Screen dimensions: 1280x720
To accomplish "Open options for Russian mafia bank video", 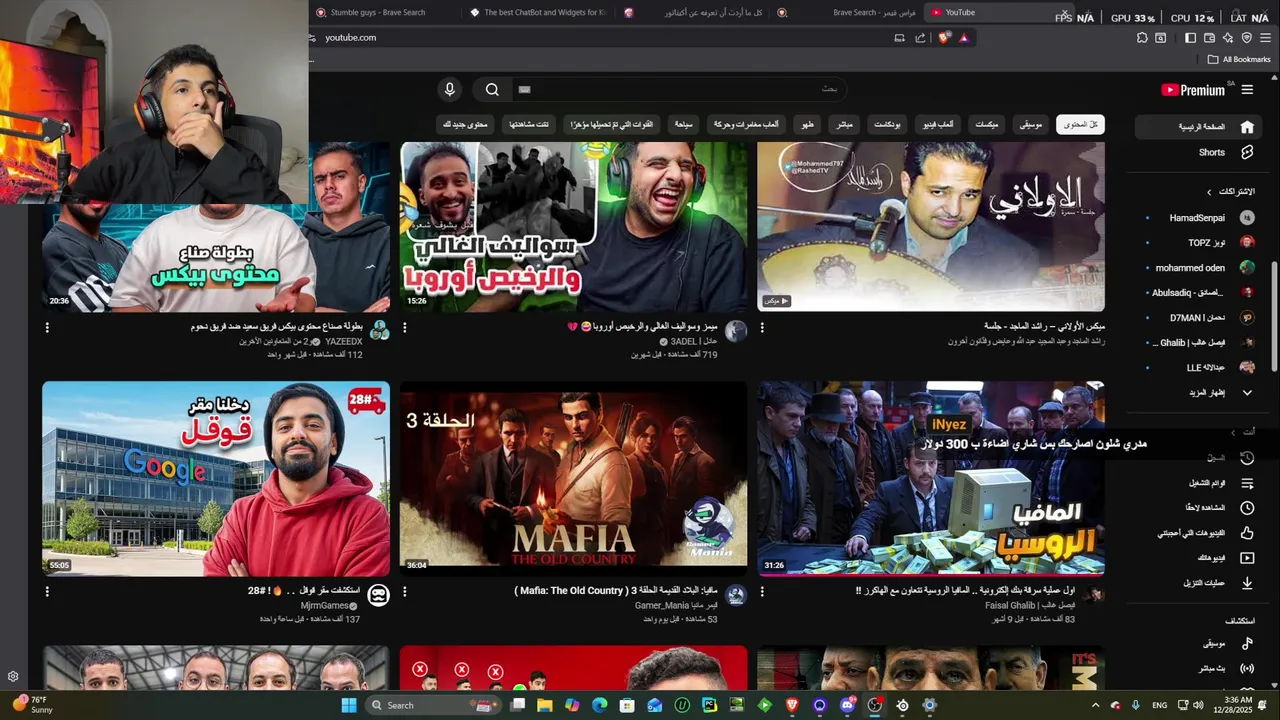I will pos(762,591).
